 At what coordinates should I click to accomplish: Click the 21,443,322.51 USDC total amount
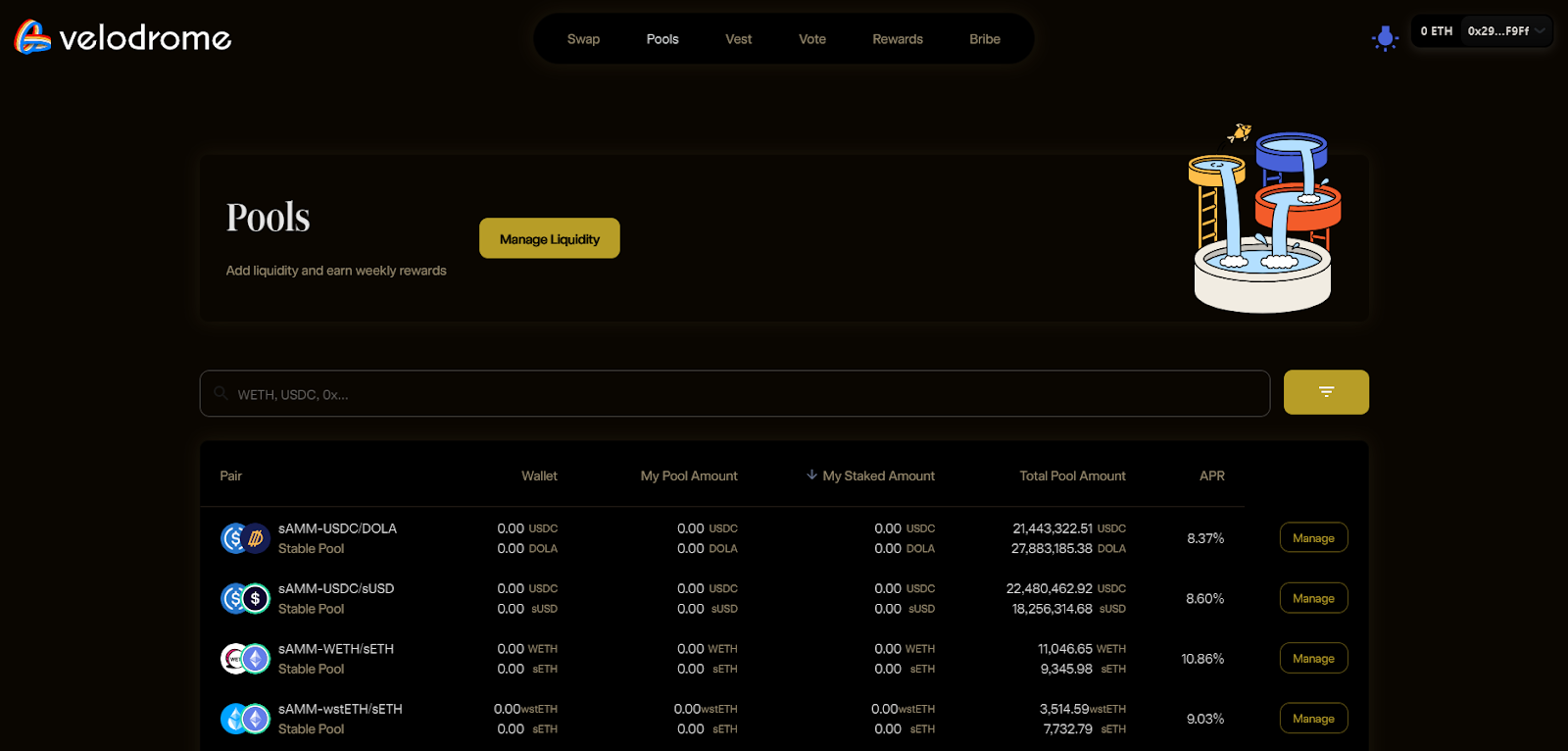(1069, 528)
